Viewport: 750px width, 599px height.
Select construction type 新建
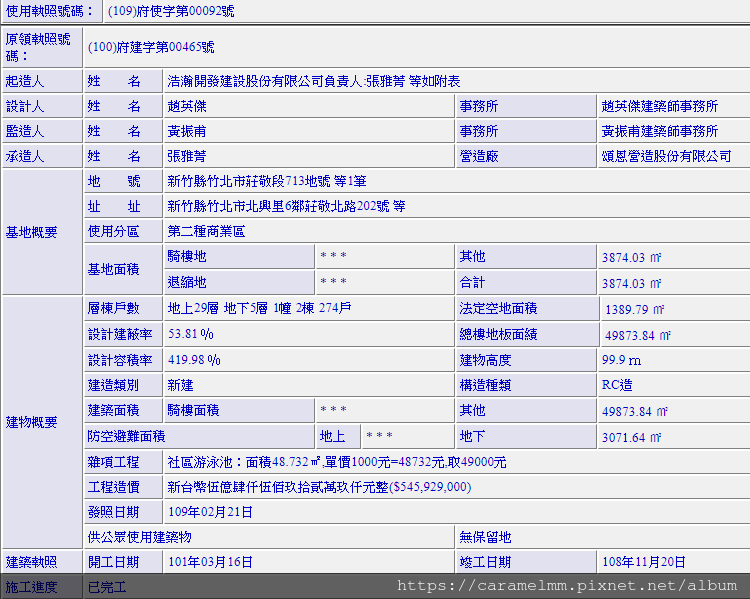(180, 385)
